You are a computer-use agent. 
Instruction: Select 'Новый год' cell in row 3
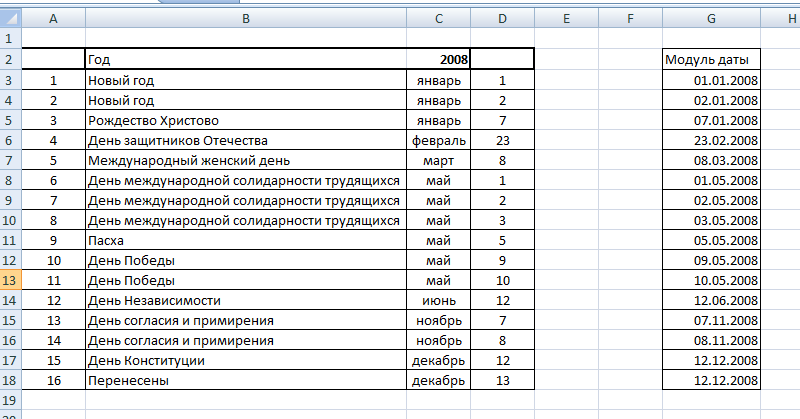click(246, 80)
